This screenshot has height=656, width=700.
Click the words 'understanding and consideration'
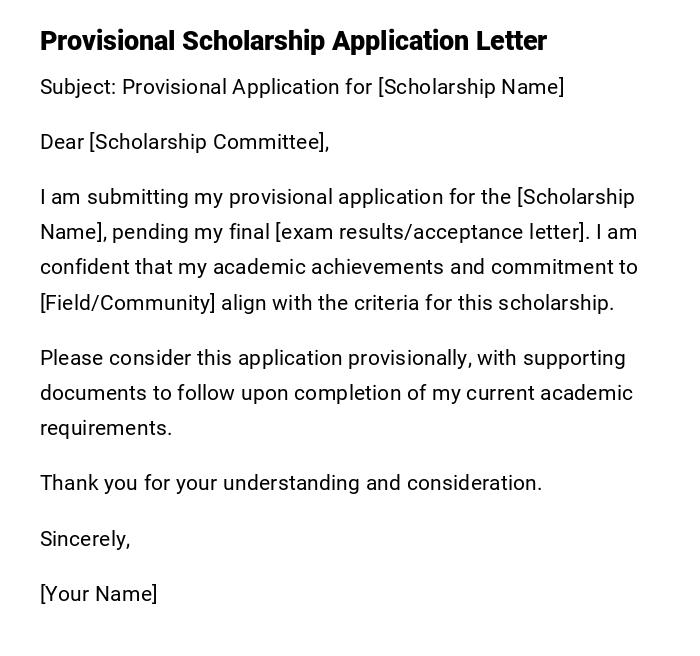tap(381, 483)
